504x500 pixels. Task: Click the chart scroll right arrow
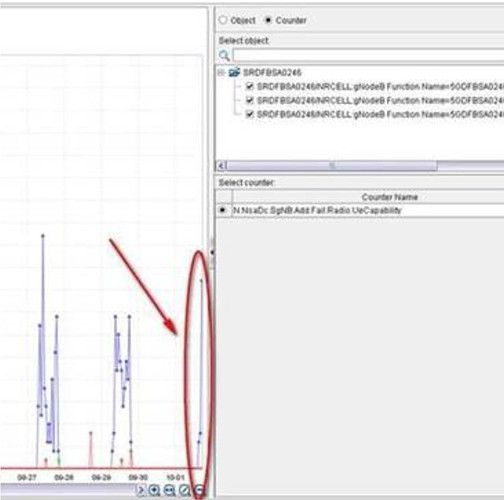point(141,490)
